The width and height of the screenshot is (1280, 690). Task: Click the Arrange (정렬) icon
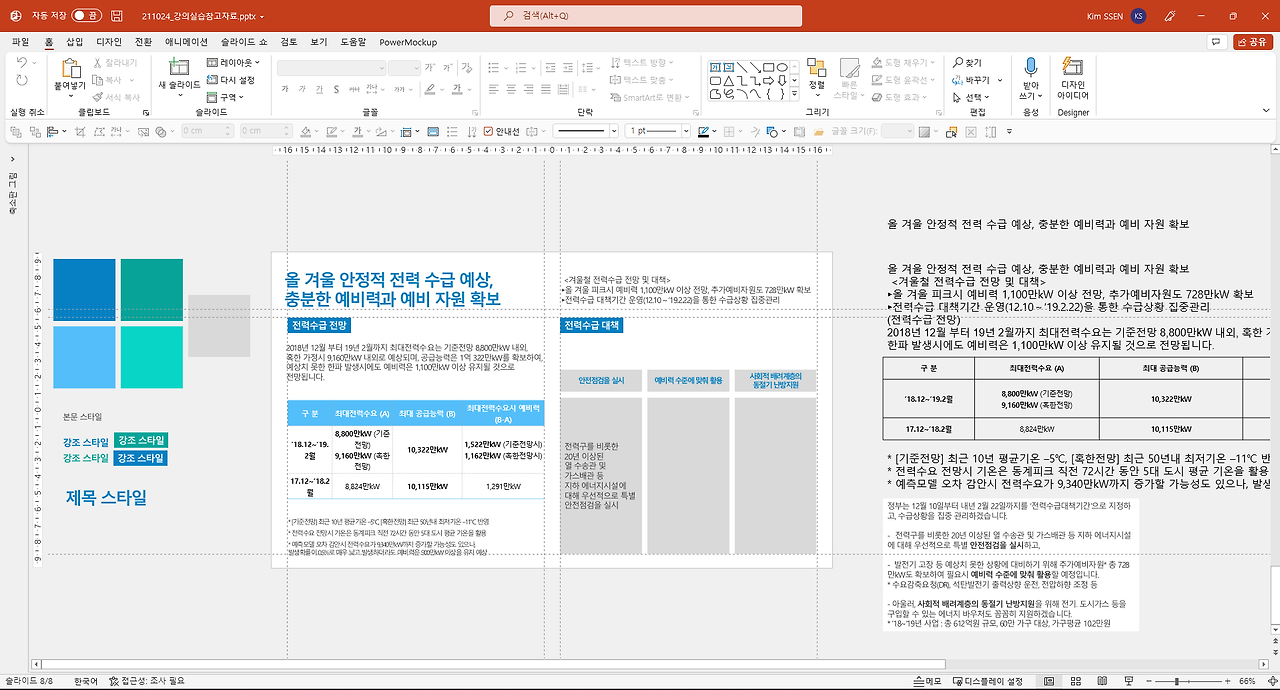pyautogui.click(x=817, y=68)
